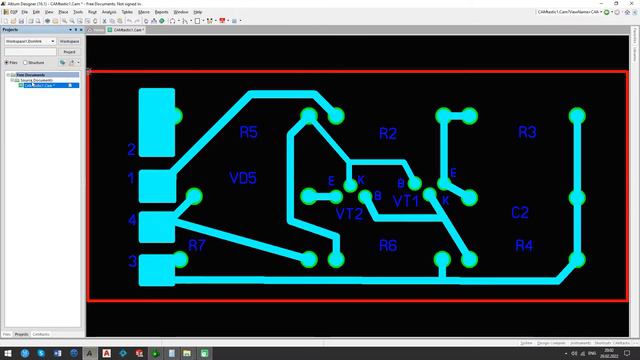The height and width of the screenshot is (360, 640).
Task: Click the arc-shaped toolbar icon
Action: point(173,21)
